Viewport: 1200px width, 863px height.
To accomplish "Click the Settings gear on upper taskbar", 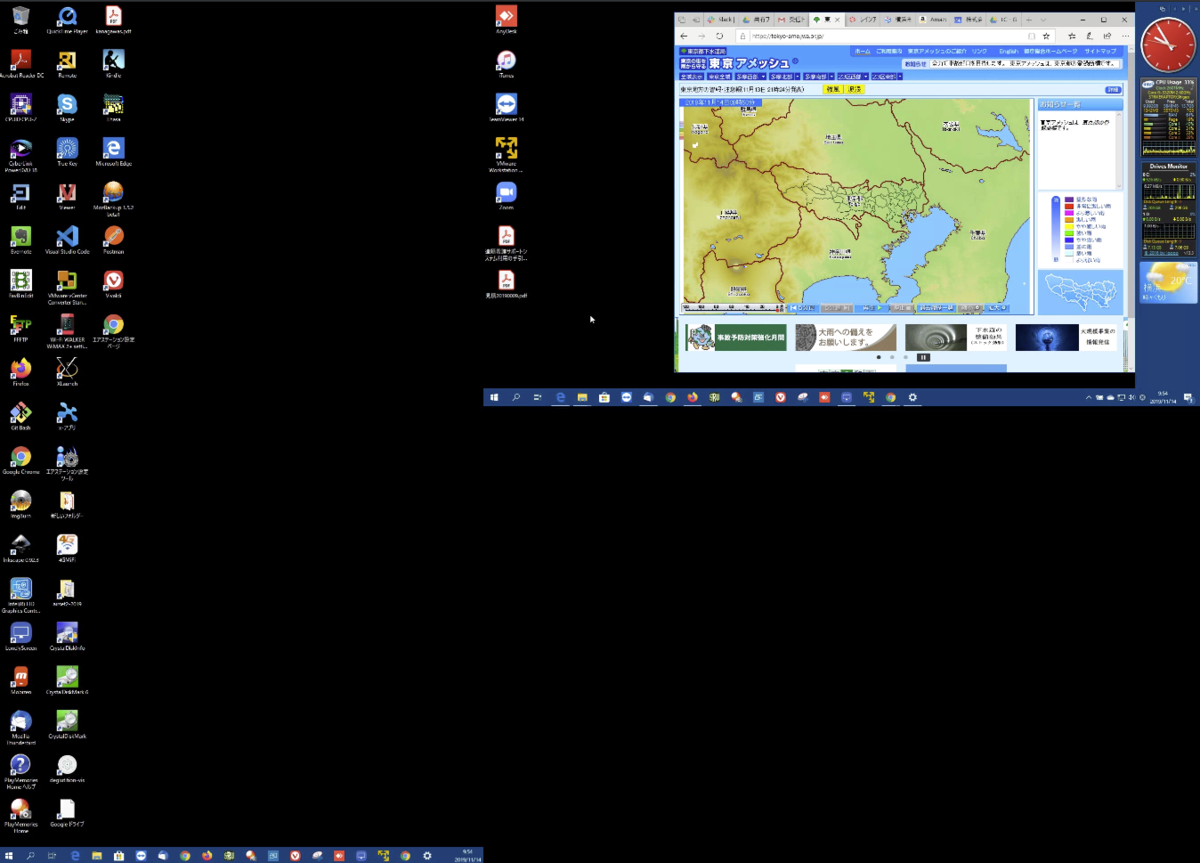I will point(912,397).
